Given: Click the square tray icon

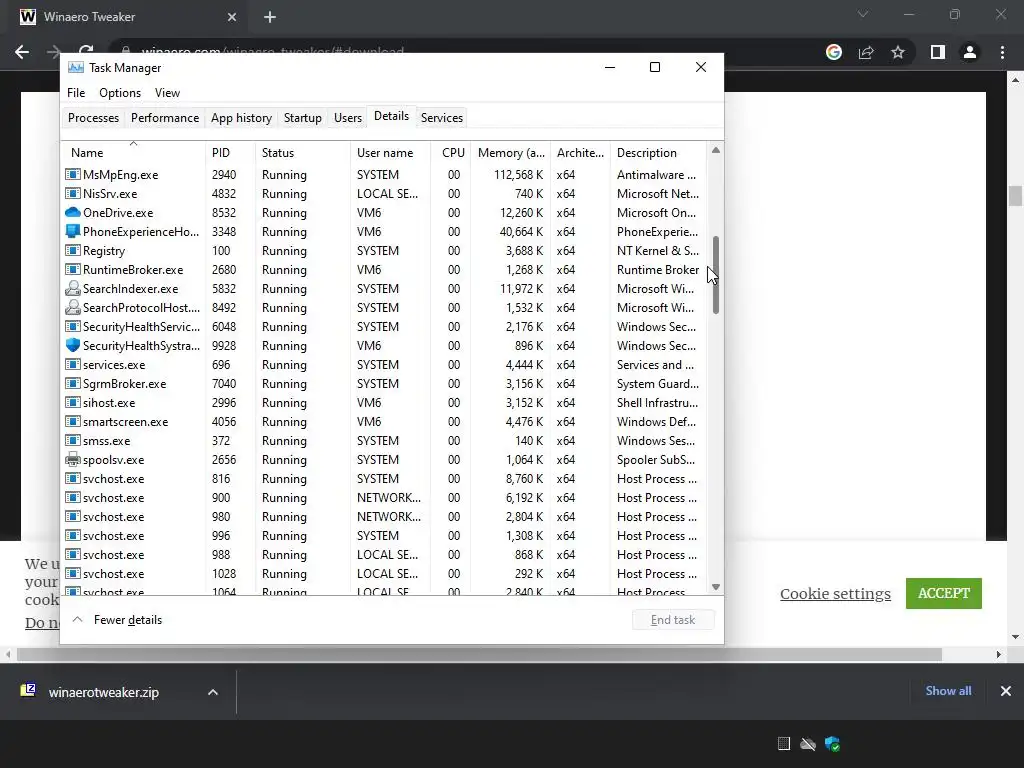Looking at the screenshot, I should 784,743.
